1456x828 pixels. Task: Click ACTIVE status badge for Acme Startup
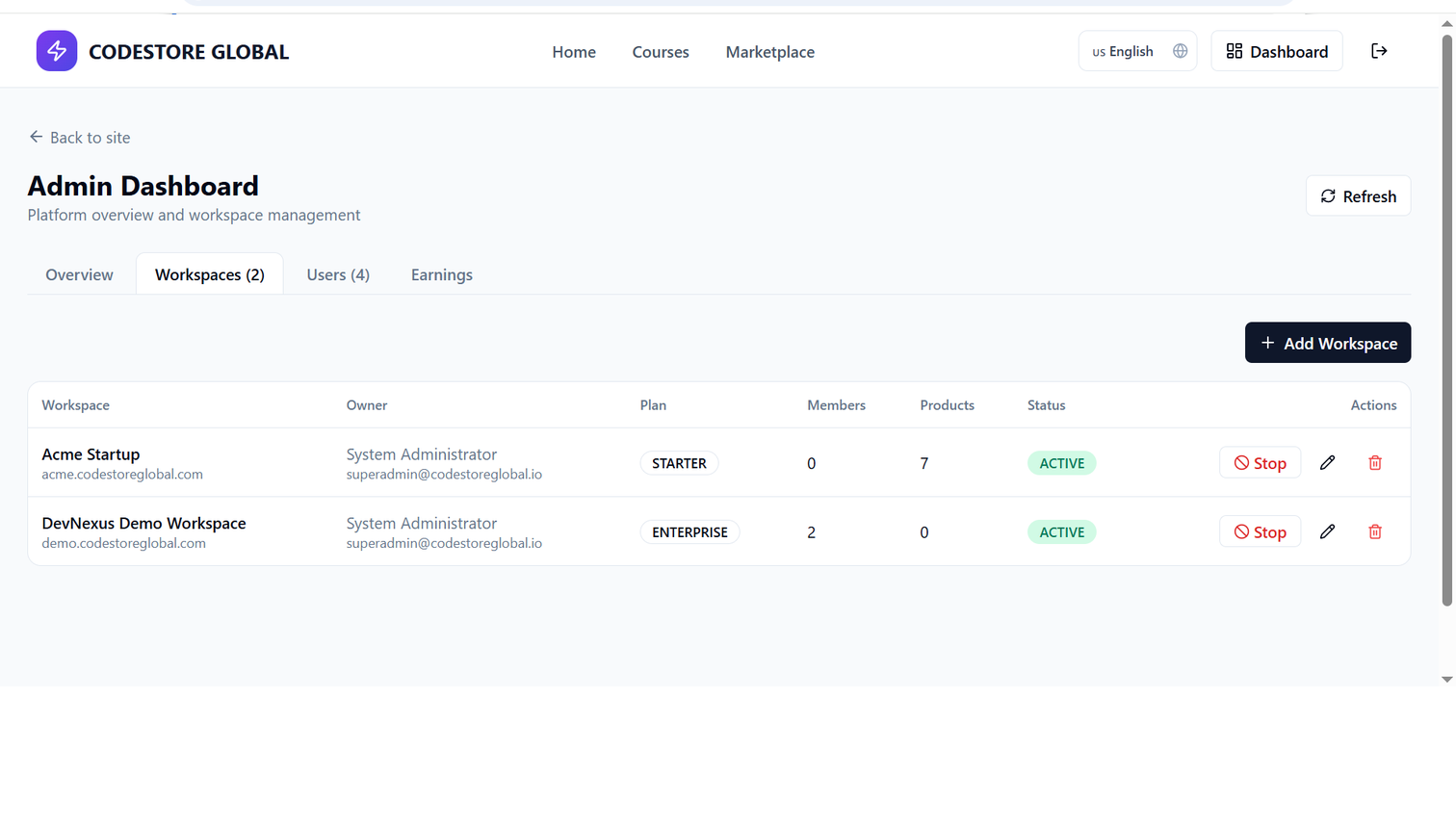[x=1062, y=463]
